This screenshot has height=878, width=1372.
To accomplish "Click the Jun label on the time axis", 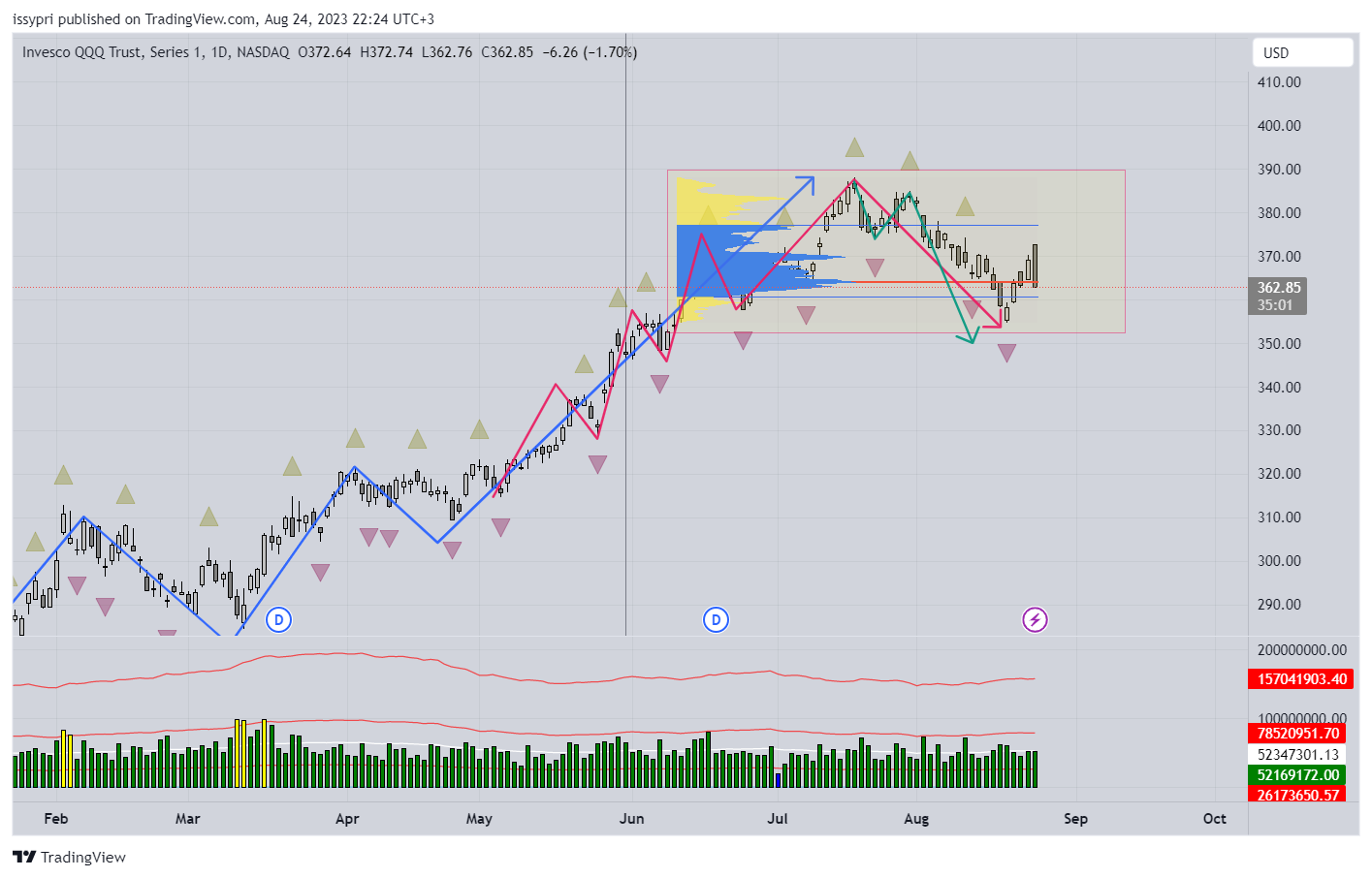I will coord(632,819).
